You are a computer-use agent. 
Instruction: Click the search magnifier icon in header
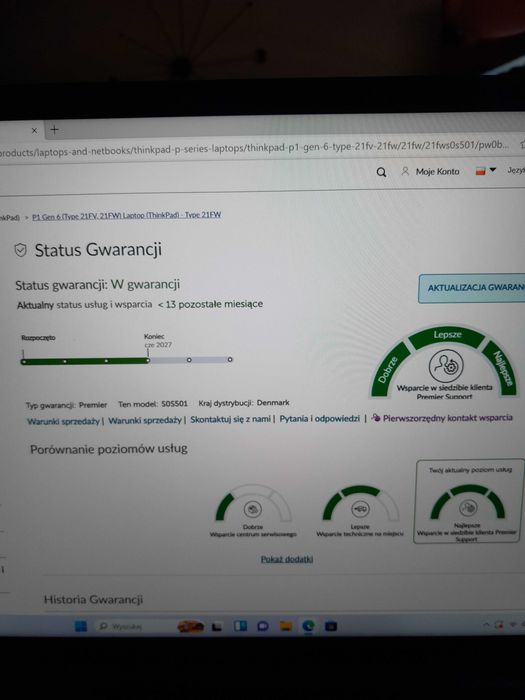pos(381,172)
